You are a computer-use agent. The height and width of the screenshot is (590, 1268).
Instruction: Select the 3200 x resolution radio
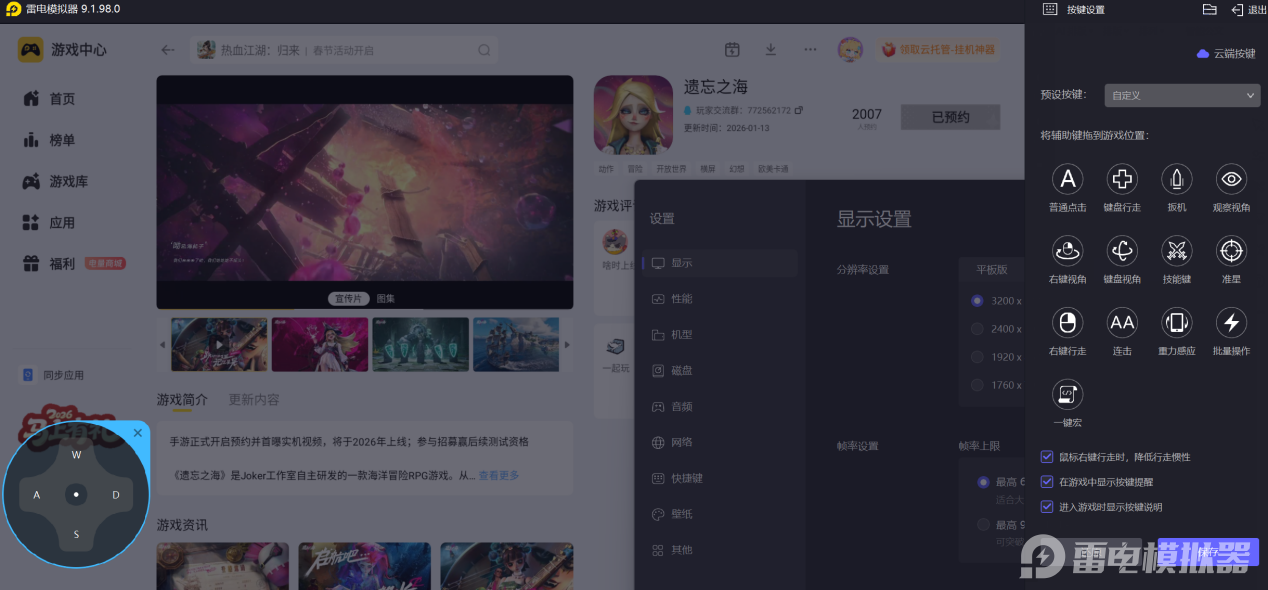[977, 301]
